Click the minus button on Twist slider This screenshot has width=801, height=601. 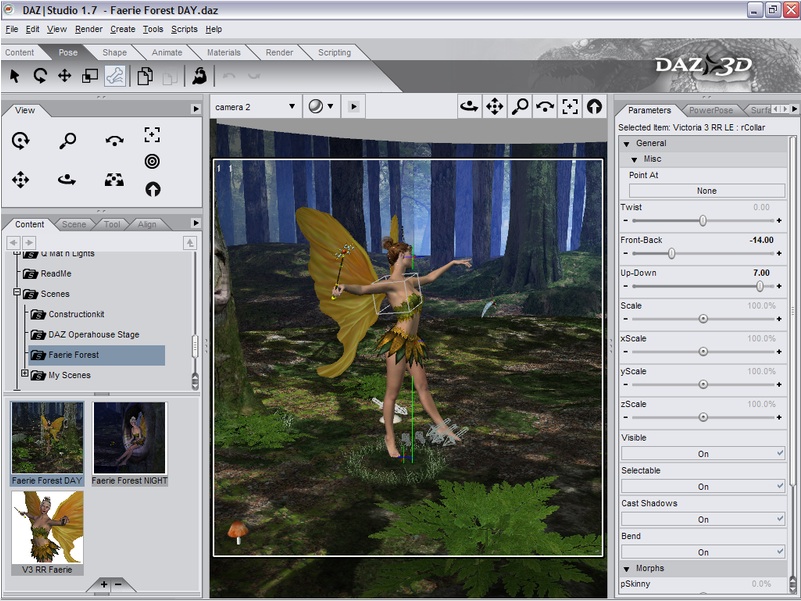[x=626, y=221]
